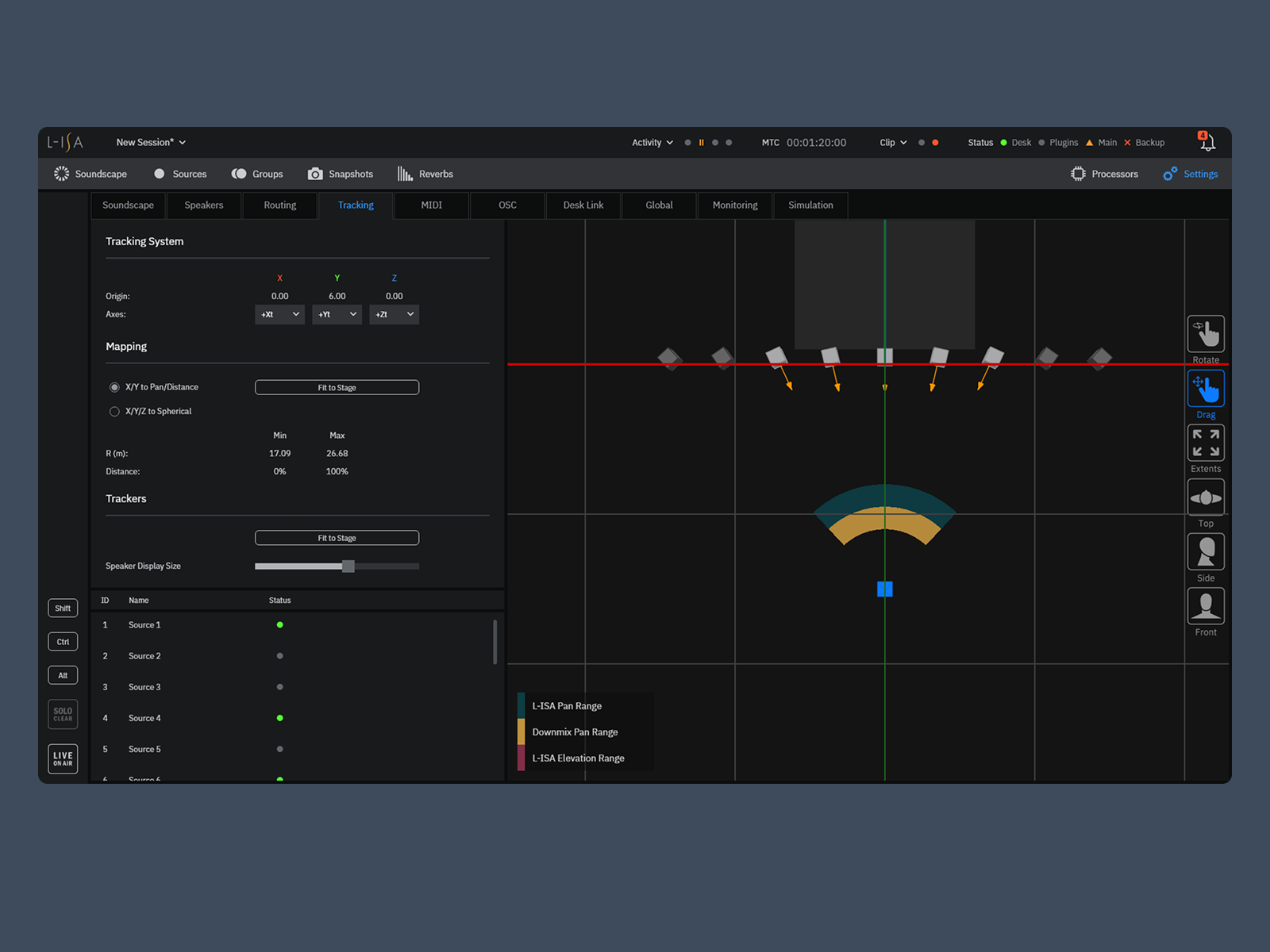This screenshot has width=1270, height=952.
Task: Toggle the Alt modifier key
Action: coord(63,675)
